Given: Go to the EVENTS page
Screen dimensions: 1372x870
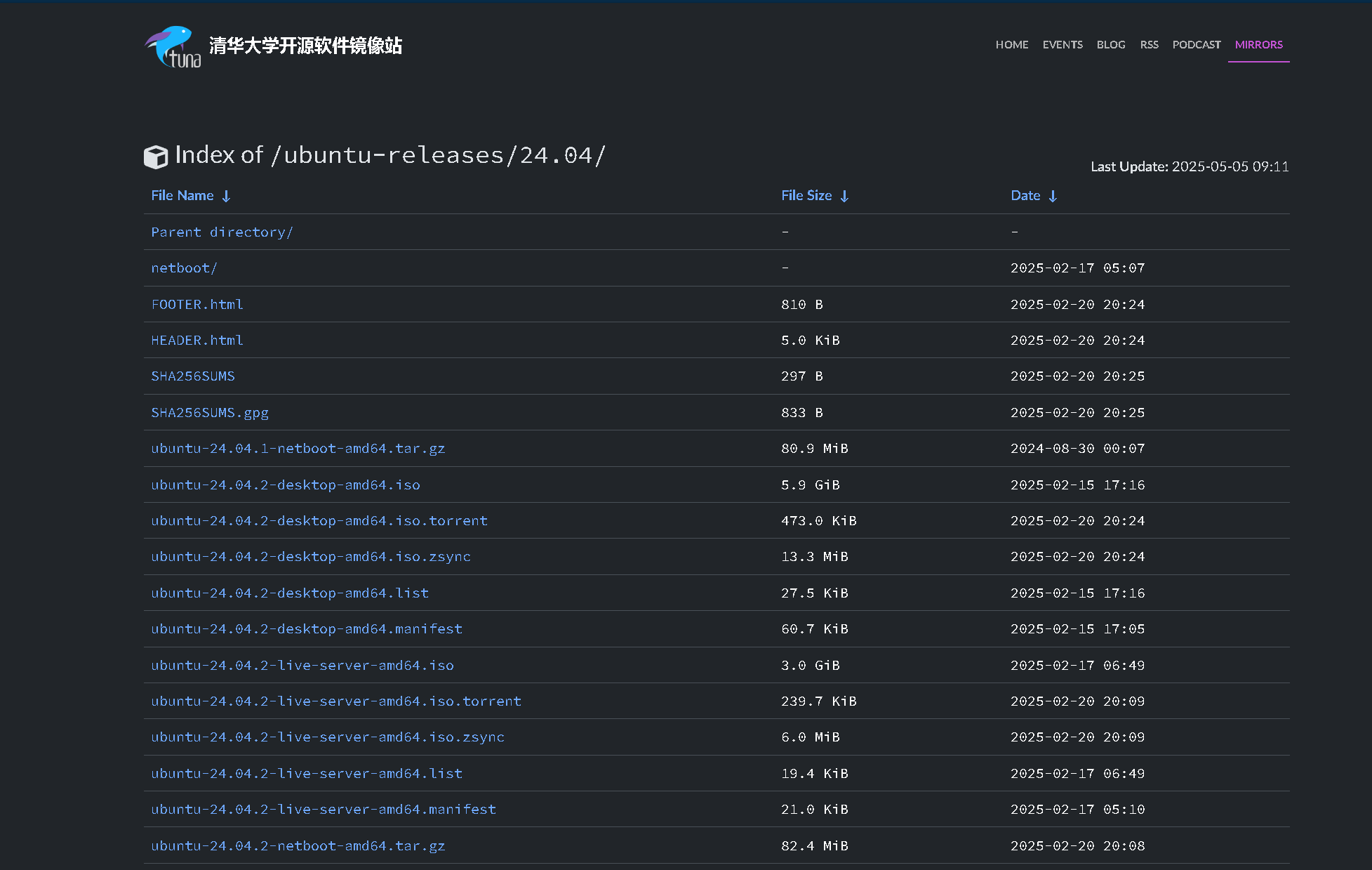Looking at the screenshot, I should point(1062,45).
